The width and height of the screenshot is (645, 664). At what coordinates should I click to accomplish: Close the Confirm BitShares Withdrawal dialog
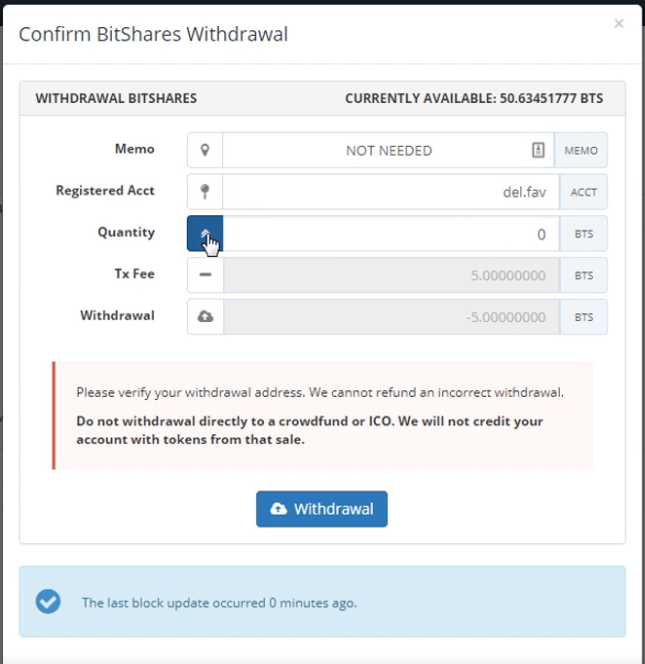pos(619,23)
